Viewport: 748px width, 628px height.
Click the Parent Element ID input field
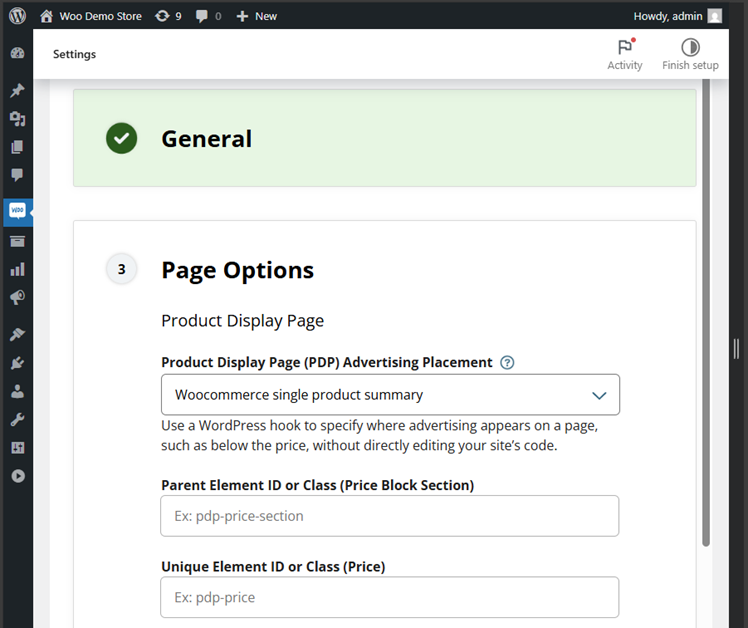click(x=390, y=516)
